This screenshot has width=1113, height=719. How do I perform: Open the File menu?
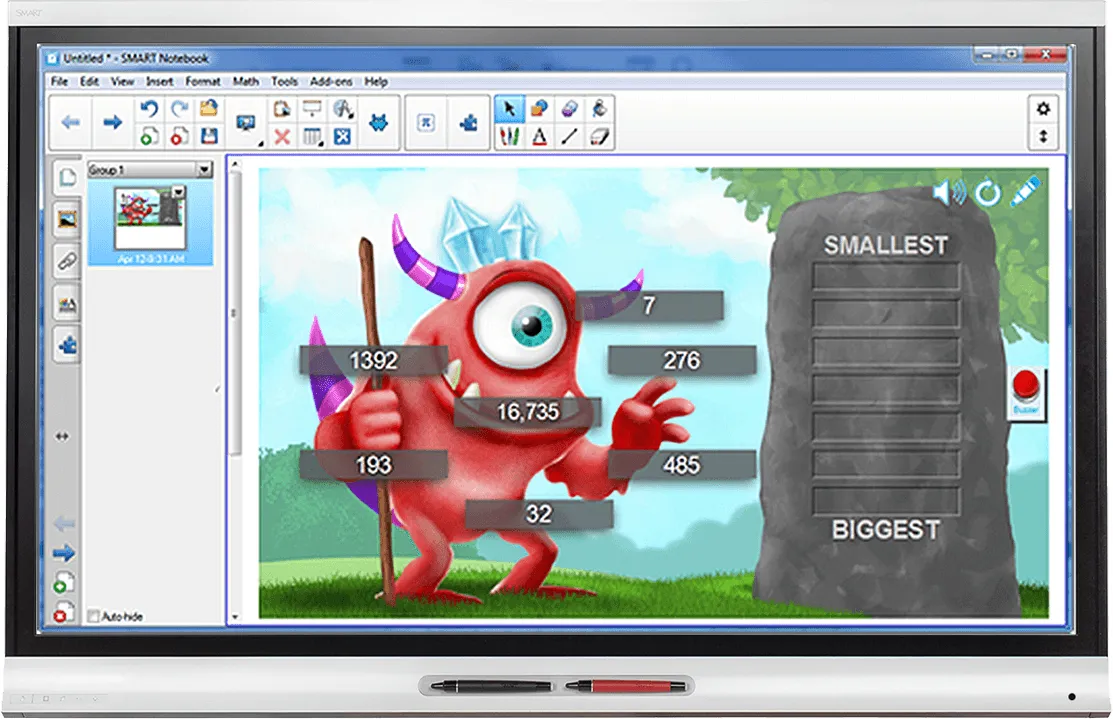pos(60,82)
